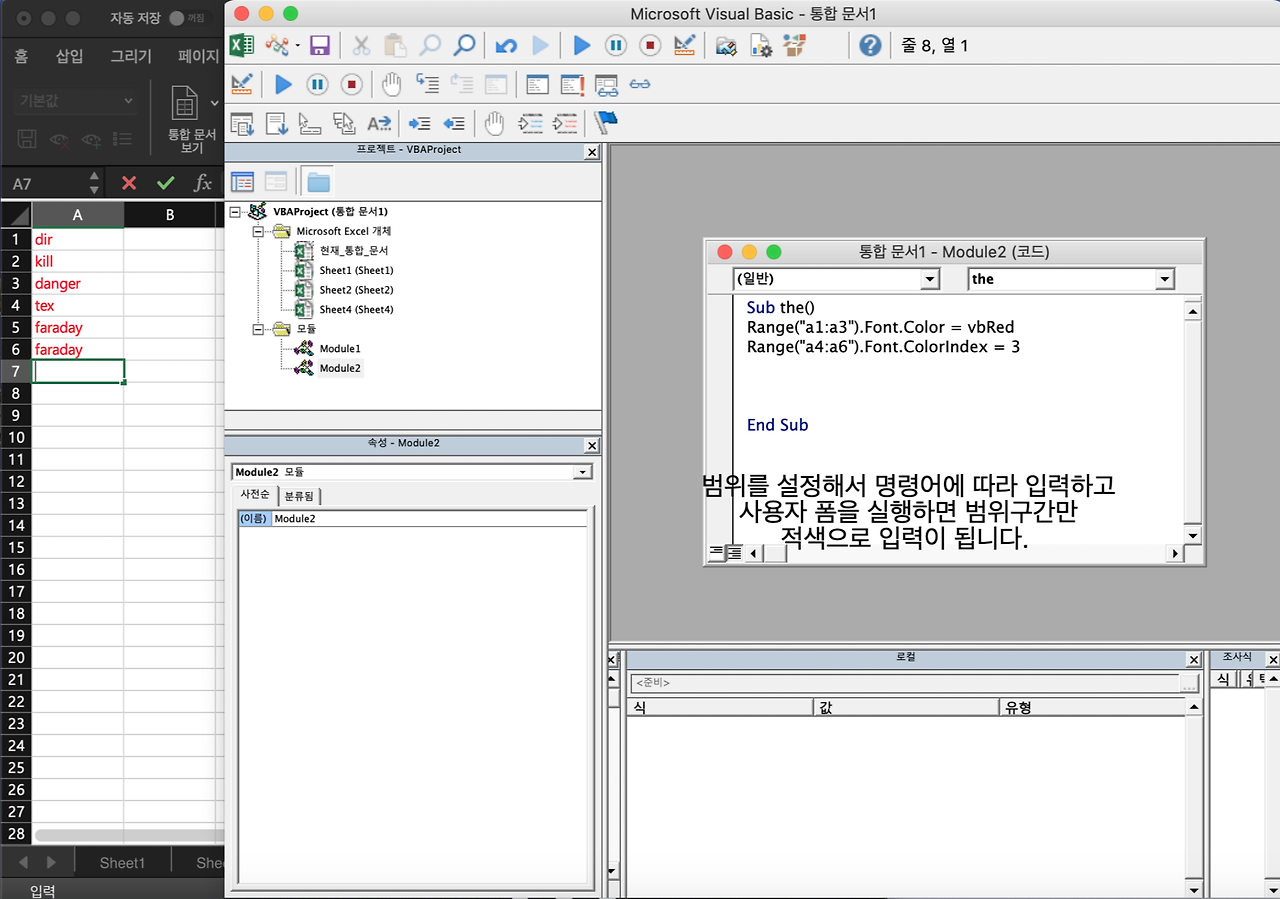Image resolution: width=1280 pixels, height=899 pixels.
Task: Open the Immediate Window icon in Debug toolbar
Action: pos(572,85)
